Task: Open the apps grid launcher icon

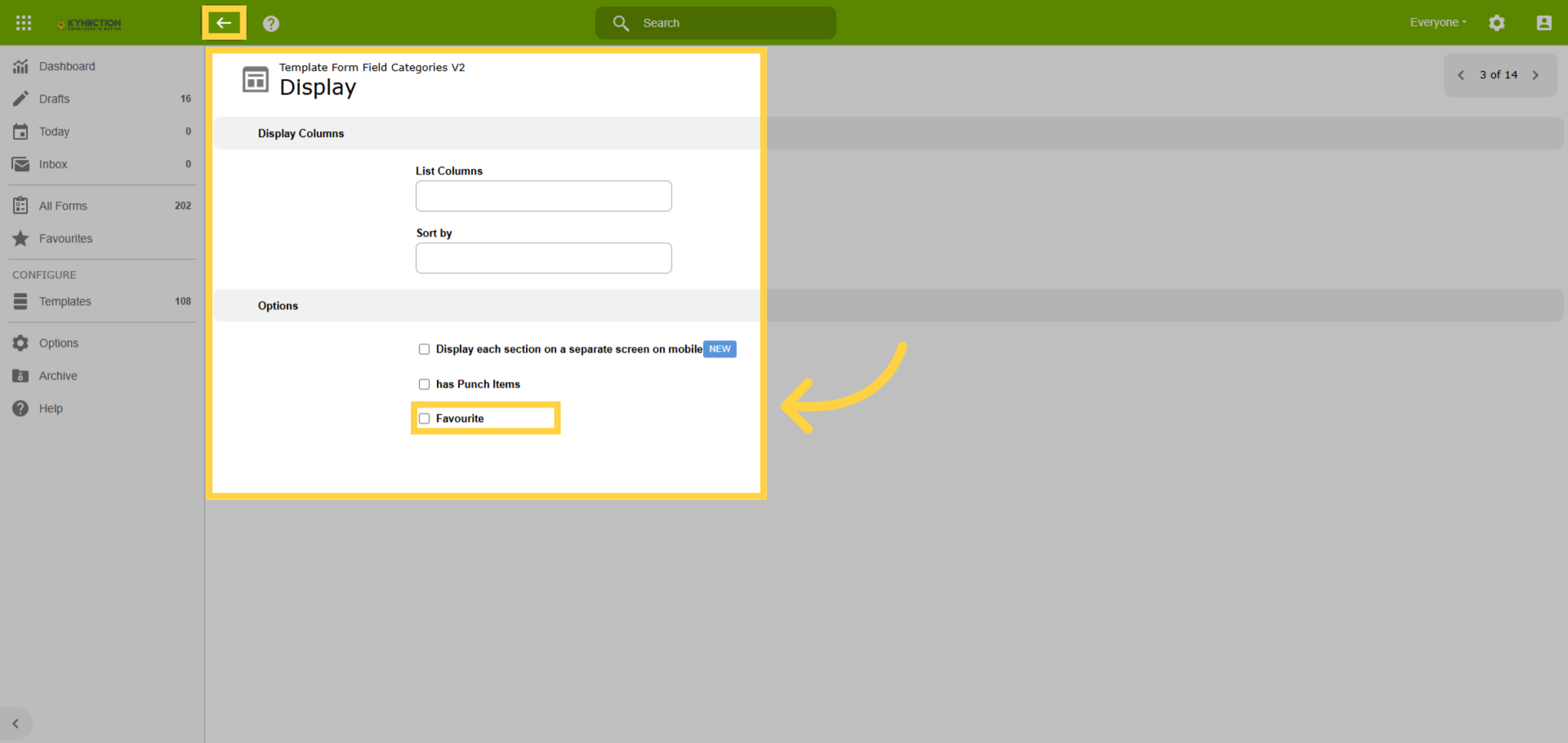Action: (24, 23)
